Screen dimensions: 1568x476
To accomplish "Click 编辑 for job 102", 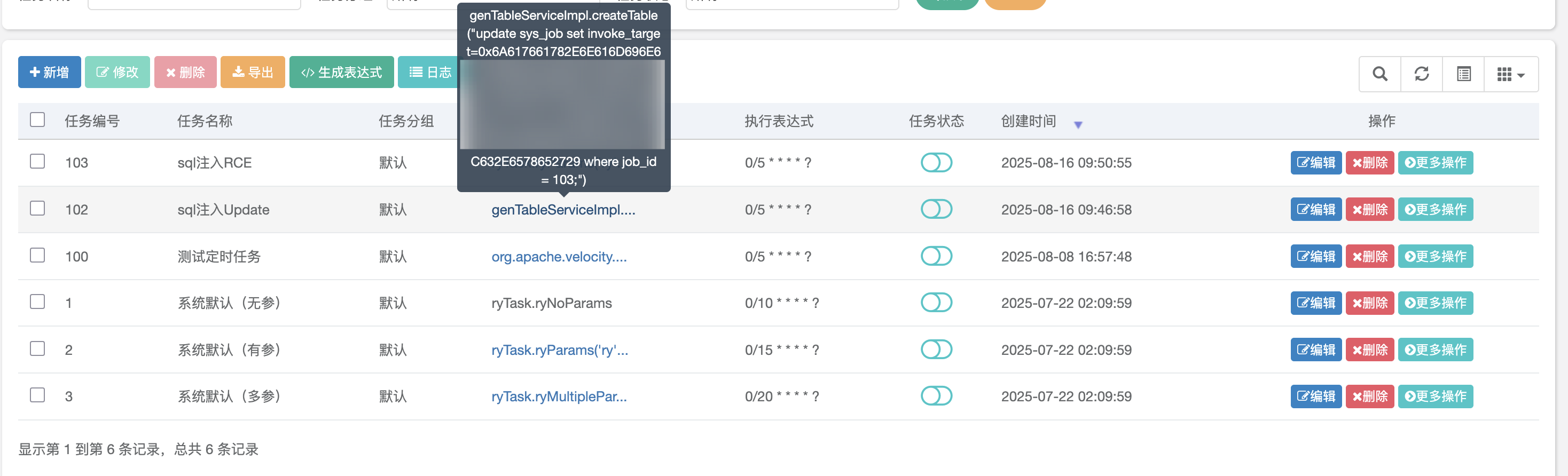I will tap(1316, 210).
